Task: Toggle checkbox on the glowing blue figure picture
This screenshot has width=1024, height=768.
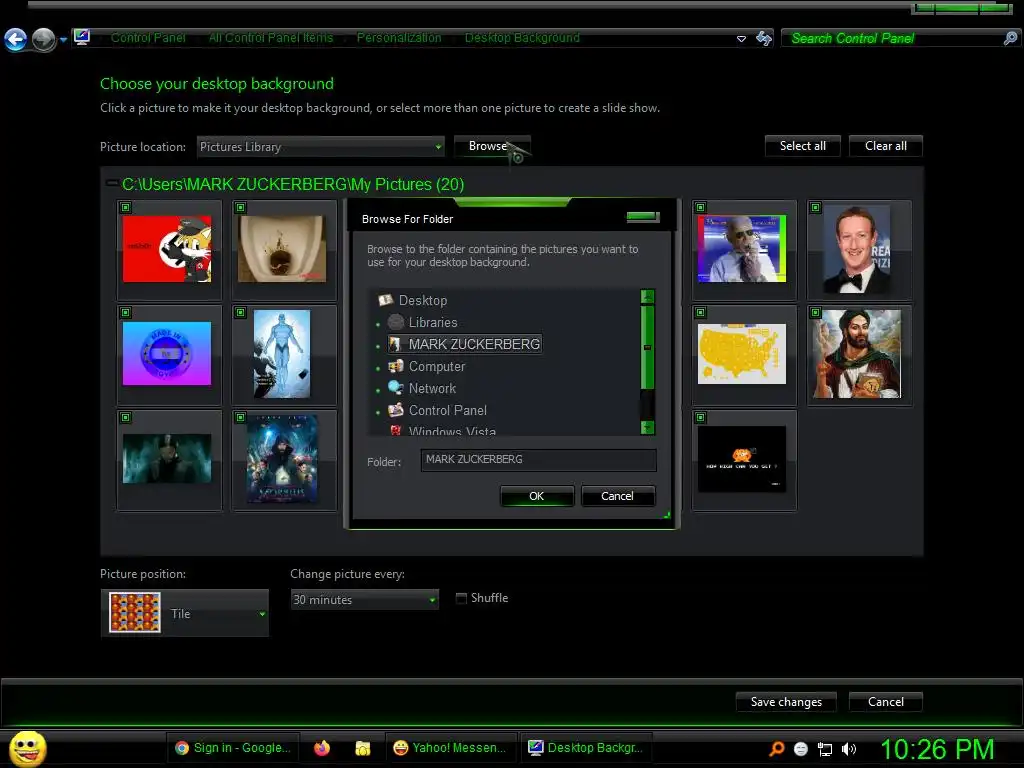Action: [x=240, y=313]
